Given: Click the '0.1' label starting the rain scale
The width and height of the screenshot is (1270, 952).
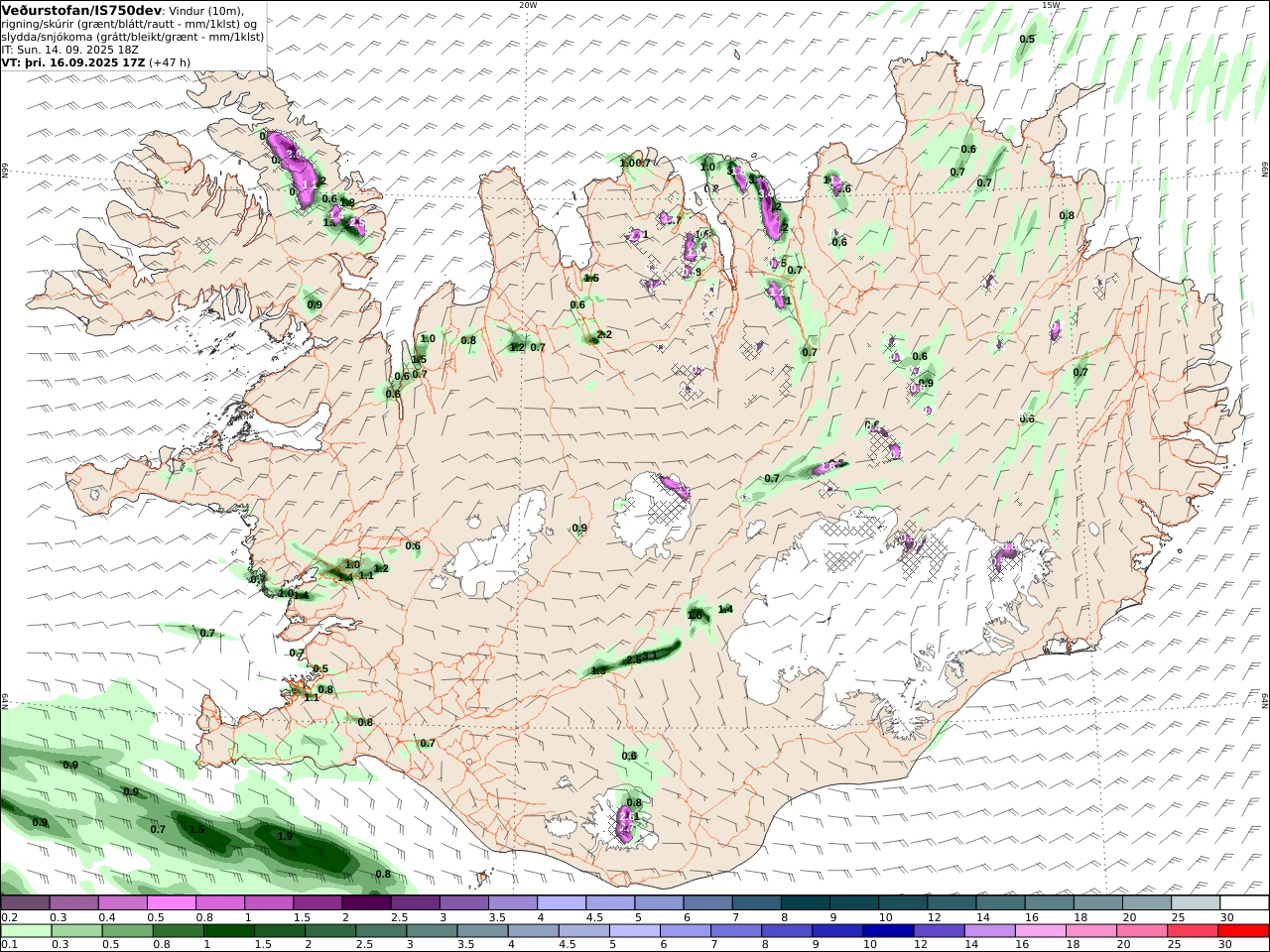Looking at the screenshot, I should (8, 945).
